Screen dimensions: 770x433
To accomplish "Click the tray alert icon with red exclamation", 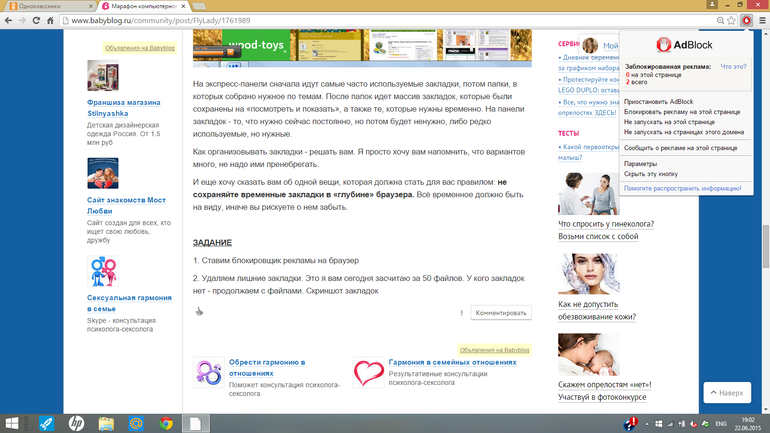I will point(631,423).
